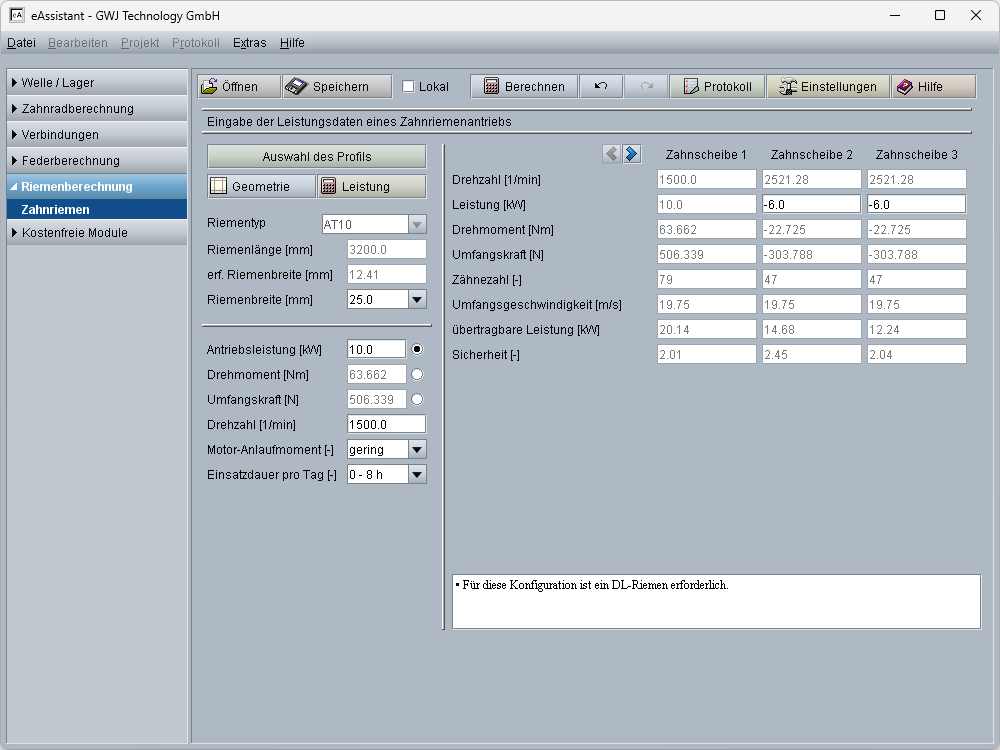Image resolution: width=1000 pixels, height=750 pixels.
Task: Click Auswahl des Profils button
Action: pyautogui.click(x=316, y=157)
